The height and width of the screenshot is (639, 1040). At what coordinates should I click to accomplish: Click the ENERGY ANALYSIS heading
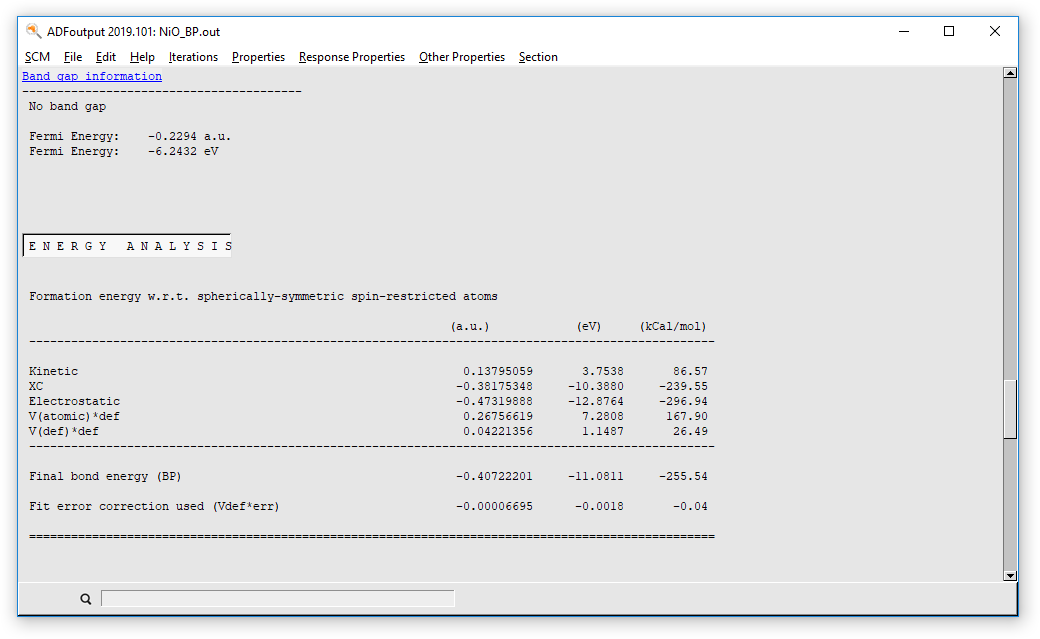click(x=127, y=246)
